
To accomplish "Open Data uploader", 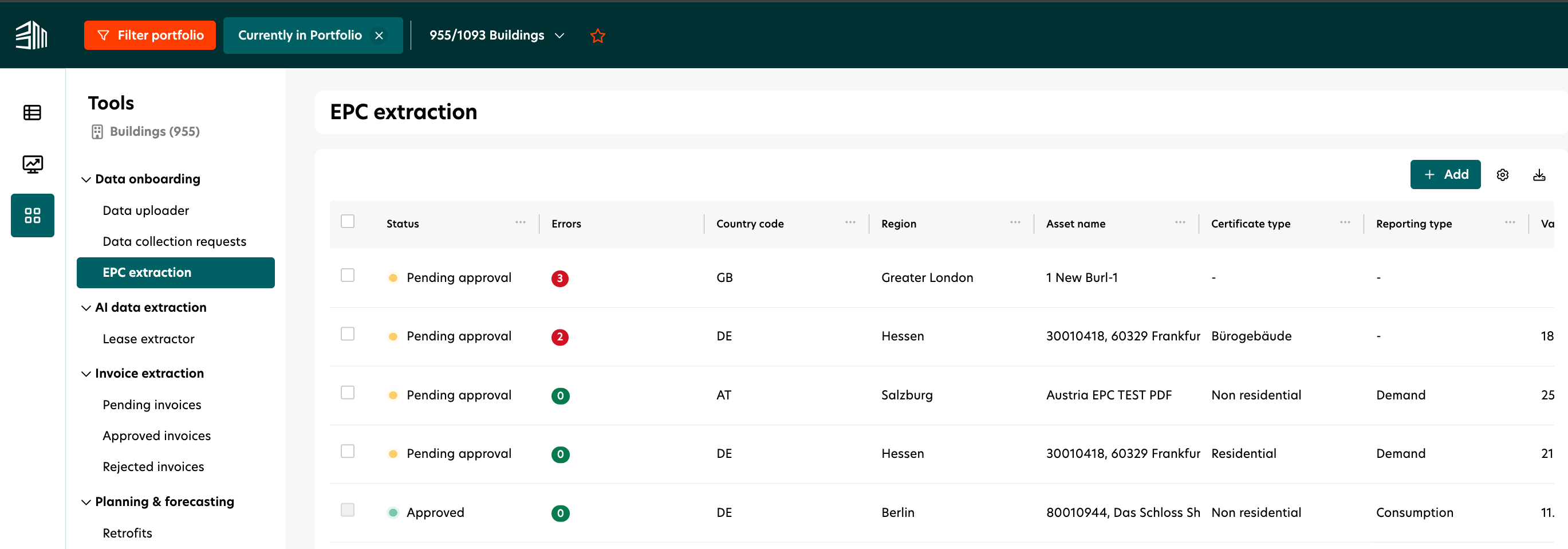I will 146,211.
